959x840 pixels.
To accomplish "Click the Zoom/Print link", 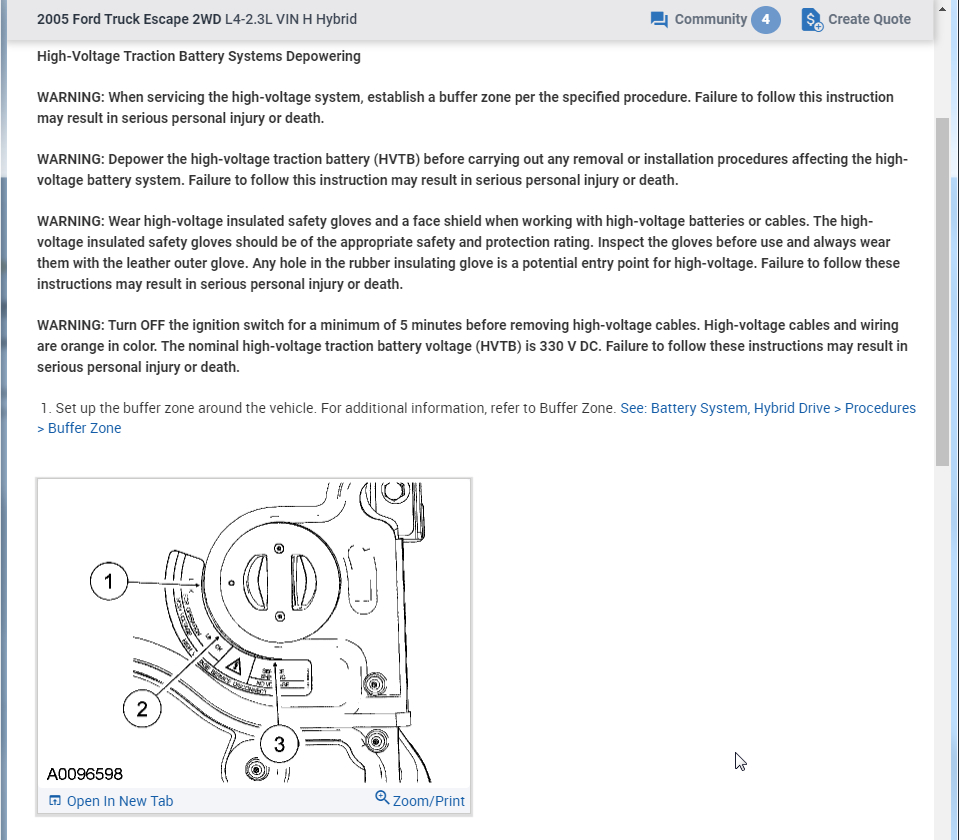I will click(x=428, y=801).
